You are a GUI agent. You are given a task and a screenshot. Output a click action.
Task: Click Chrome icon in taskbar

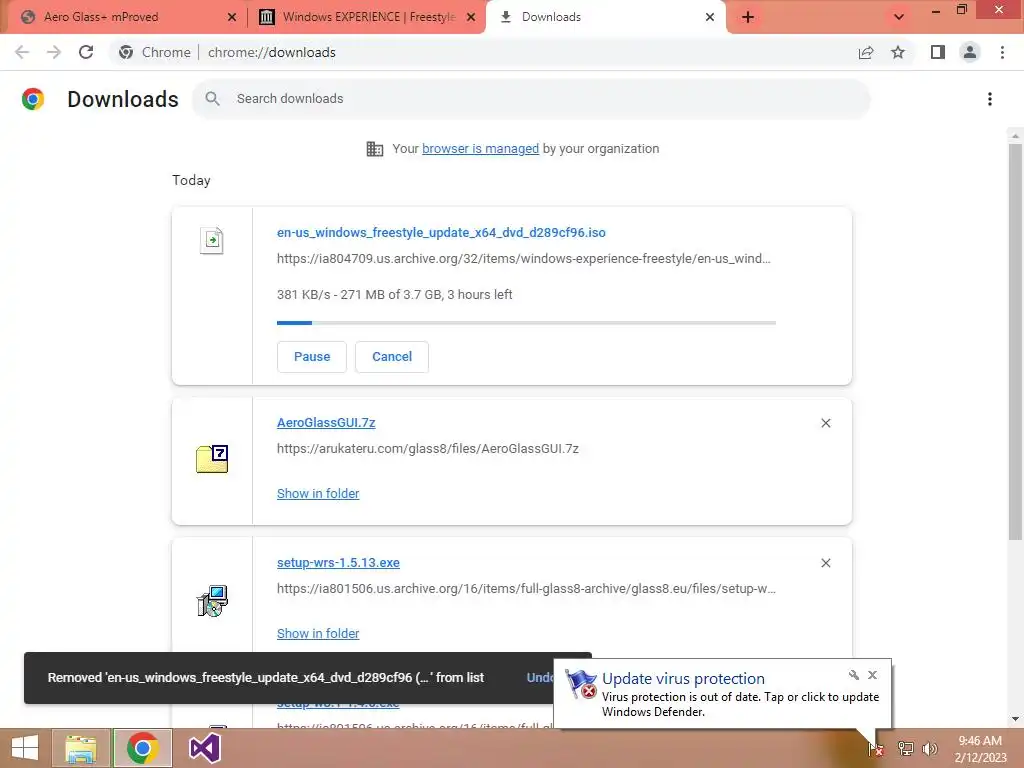pyautogui.click(x=142, y=748)
